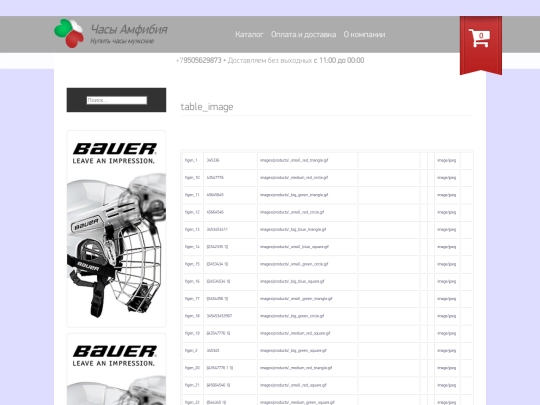Open О компании page
Screen dimensions: 540x405
(364, 34)
